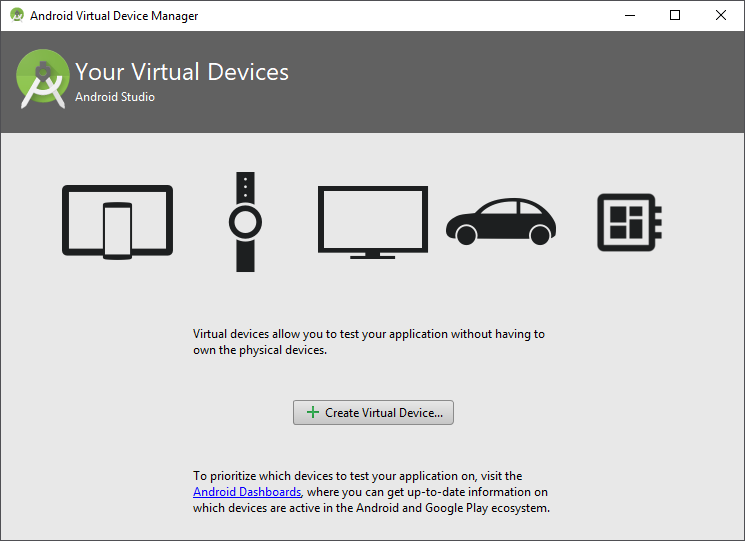Click the 'To prioritize which devices' paragraph
745x541 pixels.
[x=372, y=492]
